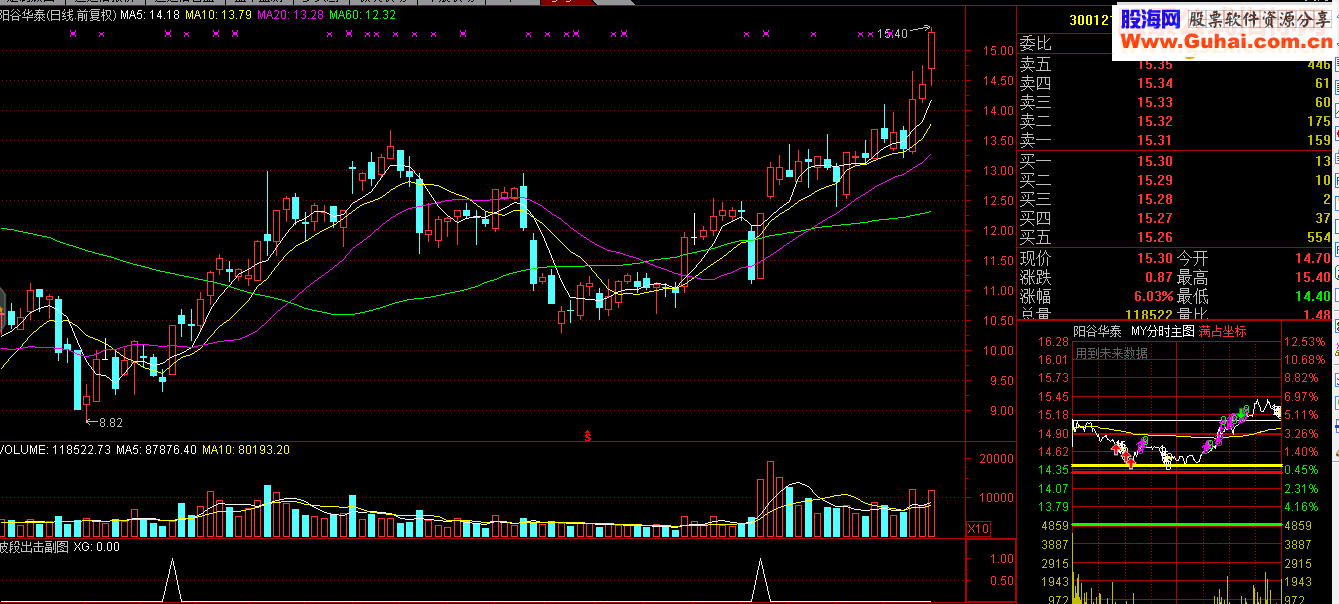1339x604 pixels.
Task: Click 阳谷华泰 title of intraday chart
Action: click(1097, 331)
